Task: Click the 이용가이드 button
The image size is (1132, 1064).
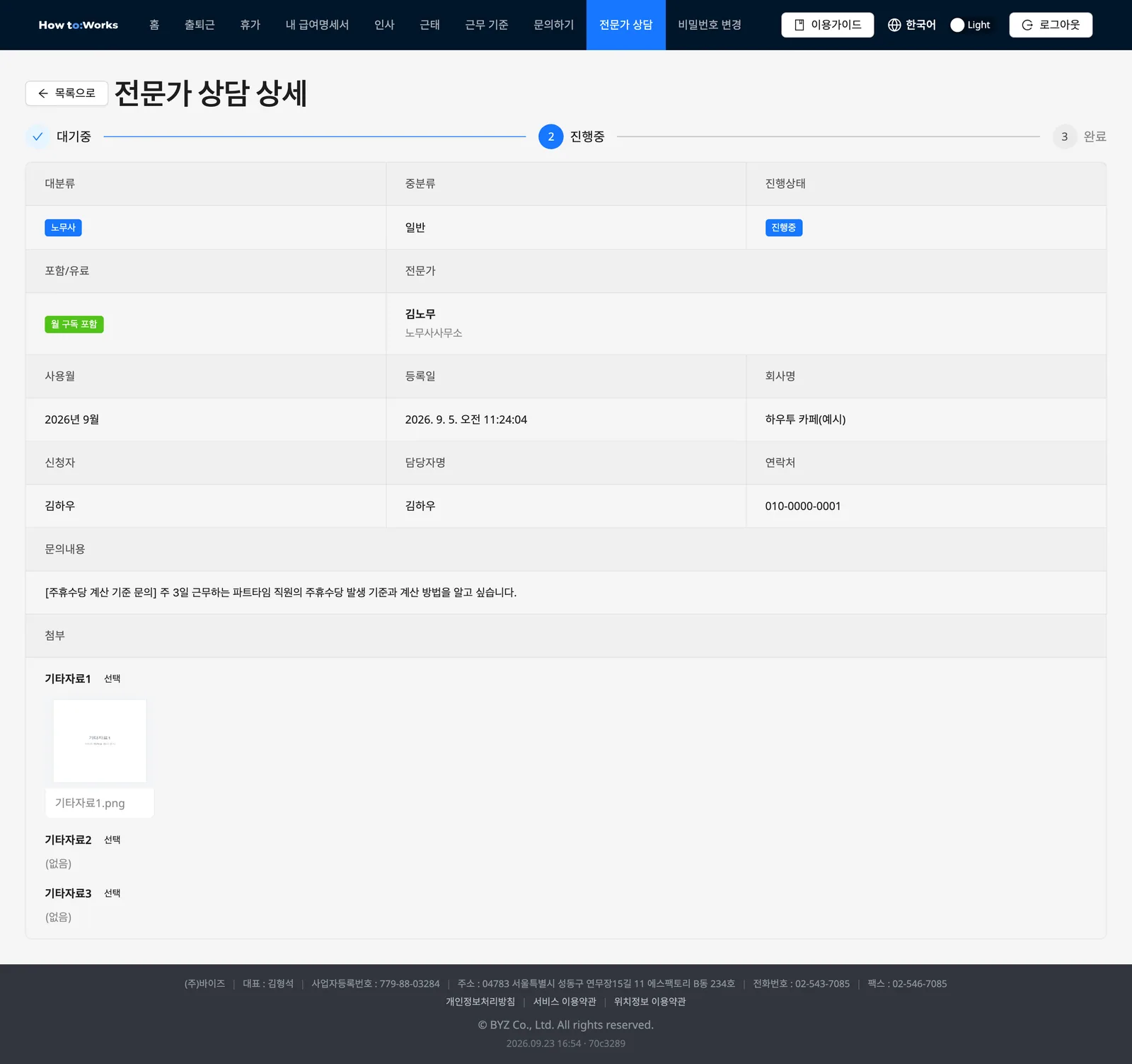Action: pos(828,25)
